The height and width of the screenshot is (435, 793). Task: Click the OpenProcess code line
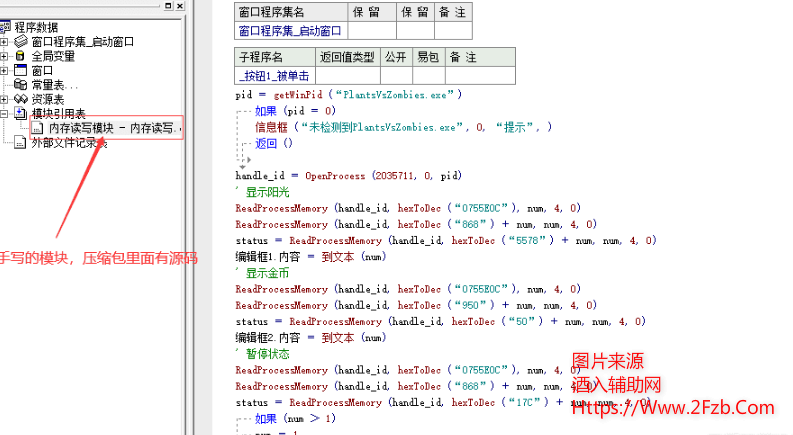(348, 176)
